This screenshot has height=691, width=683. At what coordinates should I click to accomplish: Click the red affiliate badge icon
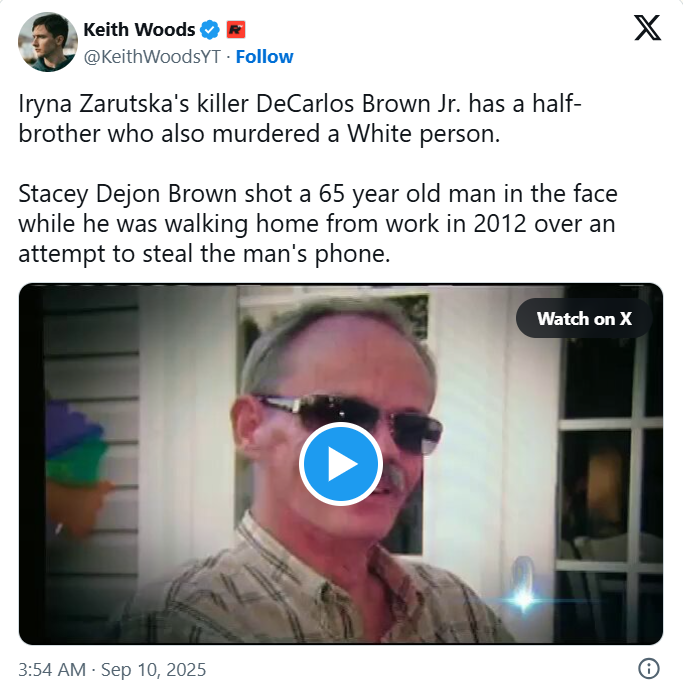[236, 30]
